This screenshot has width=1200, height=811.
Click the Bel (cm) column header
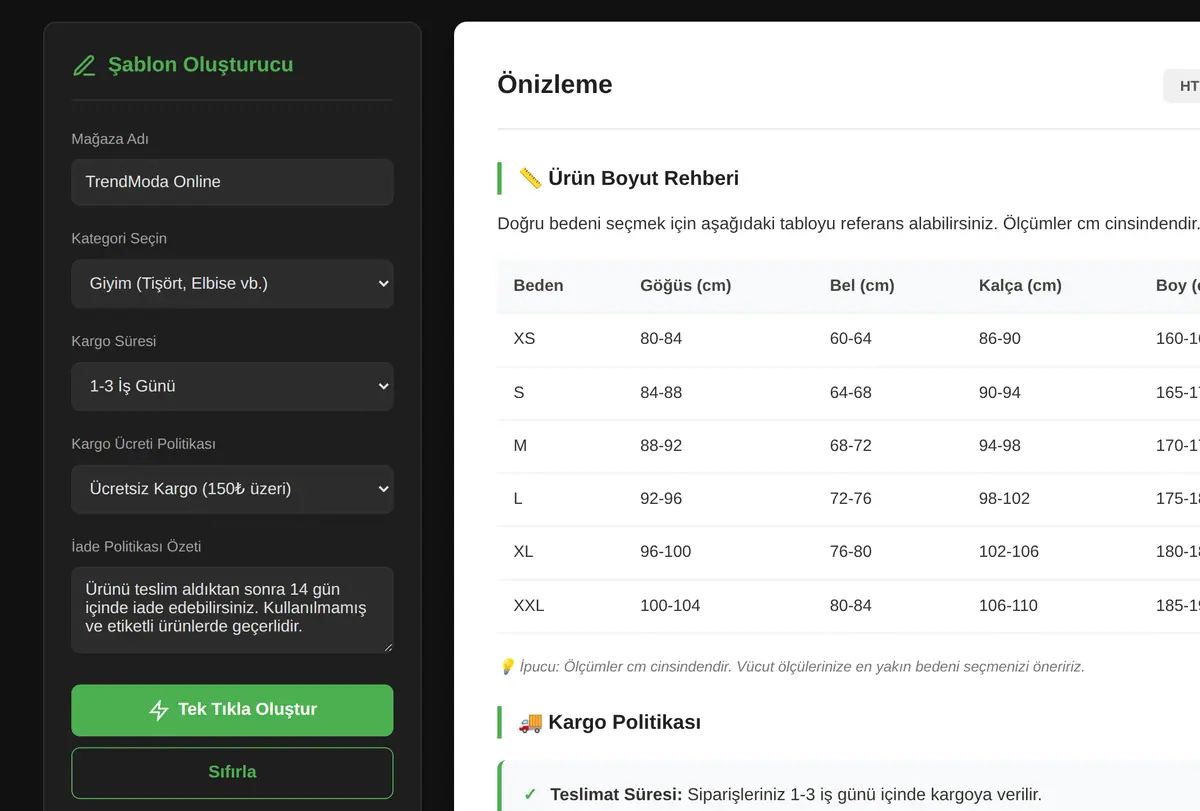(862, 286)
